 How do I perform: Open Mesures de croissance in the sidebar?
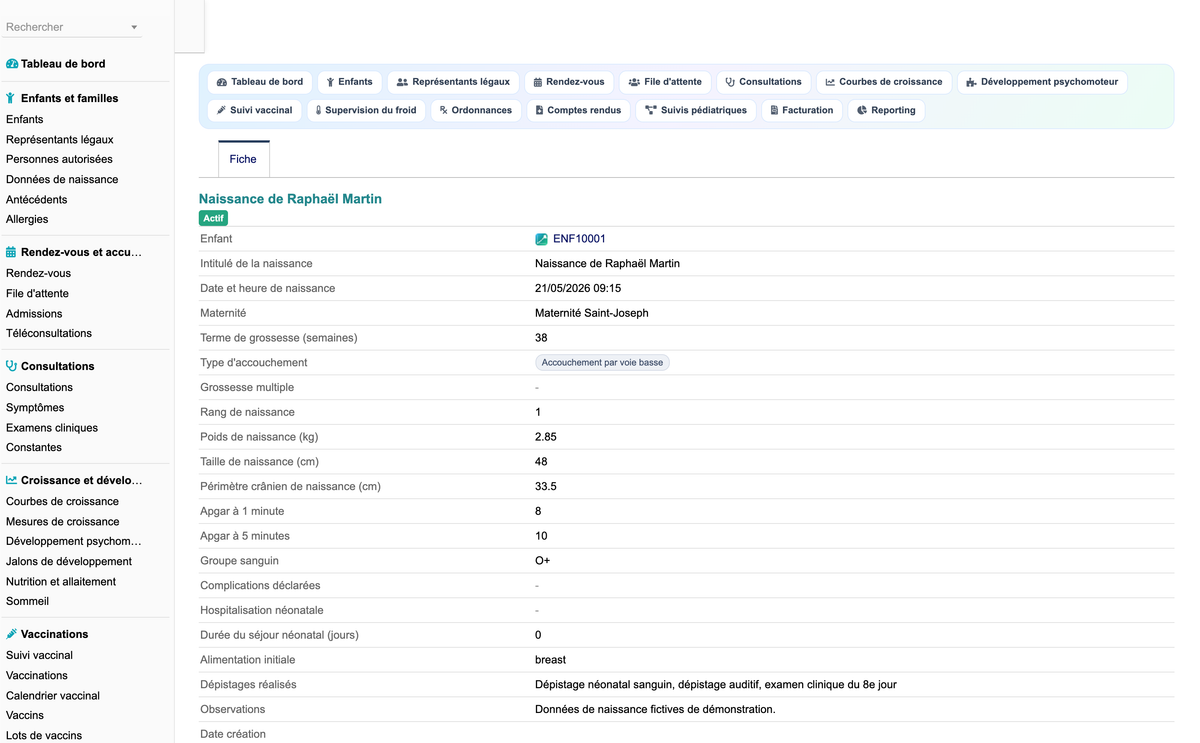tap(63, 521)
